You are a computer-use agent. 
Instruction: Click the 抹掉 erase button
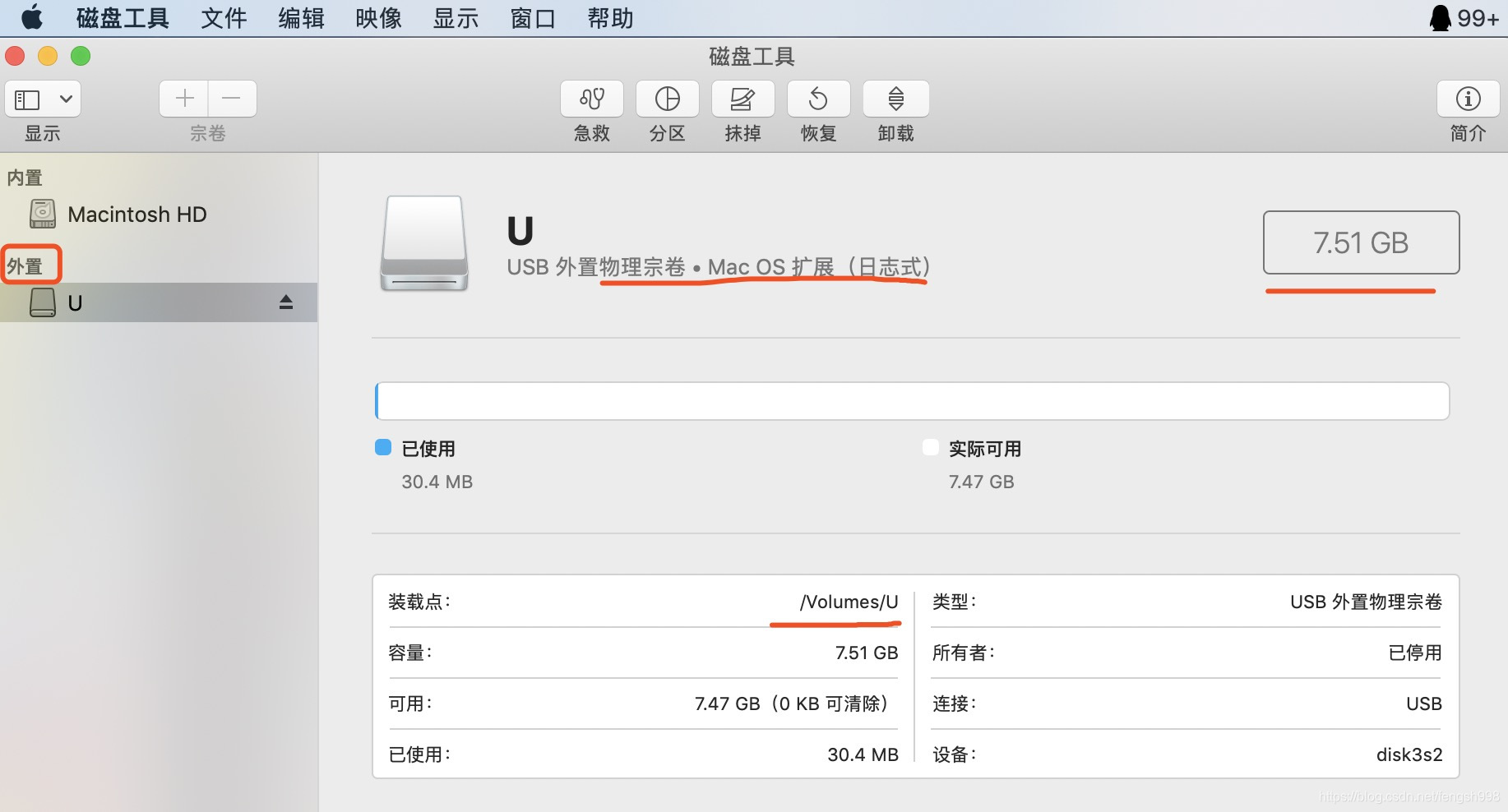tap(742, 99)
